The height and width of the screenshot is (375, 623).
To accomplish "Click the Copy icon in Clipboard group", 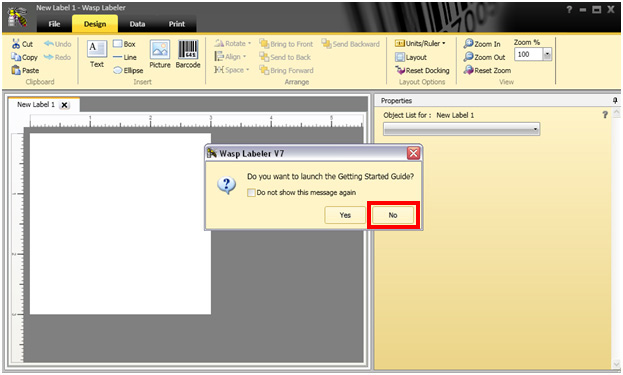I will pyautogui.click(x=16, y=57).
